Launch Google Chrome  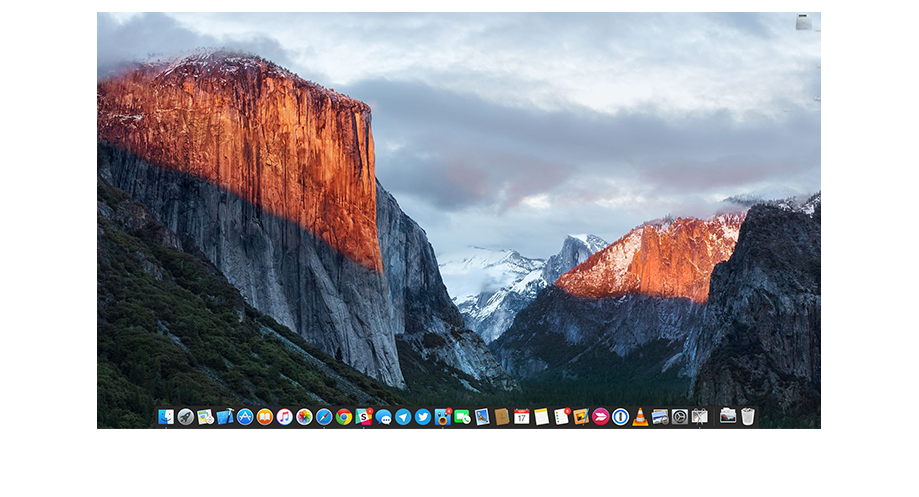344,417
